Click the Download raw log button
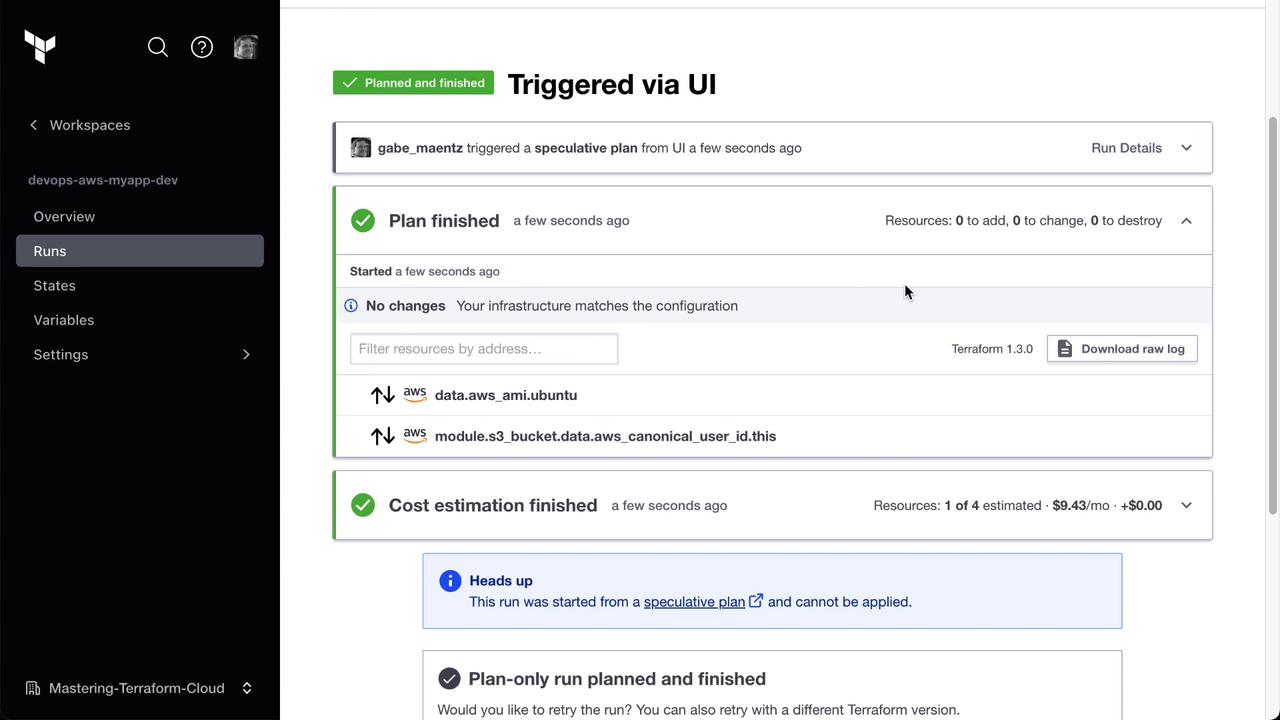 coord(1122,349)
